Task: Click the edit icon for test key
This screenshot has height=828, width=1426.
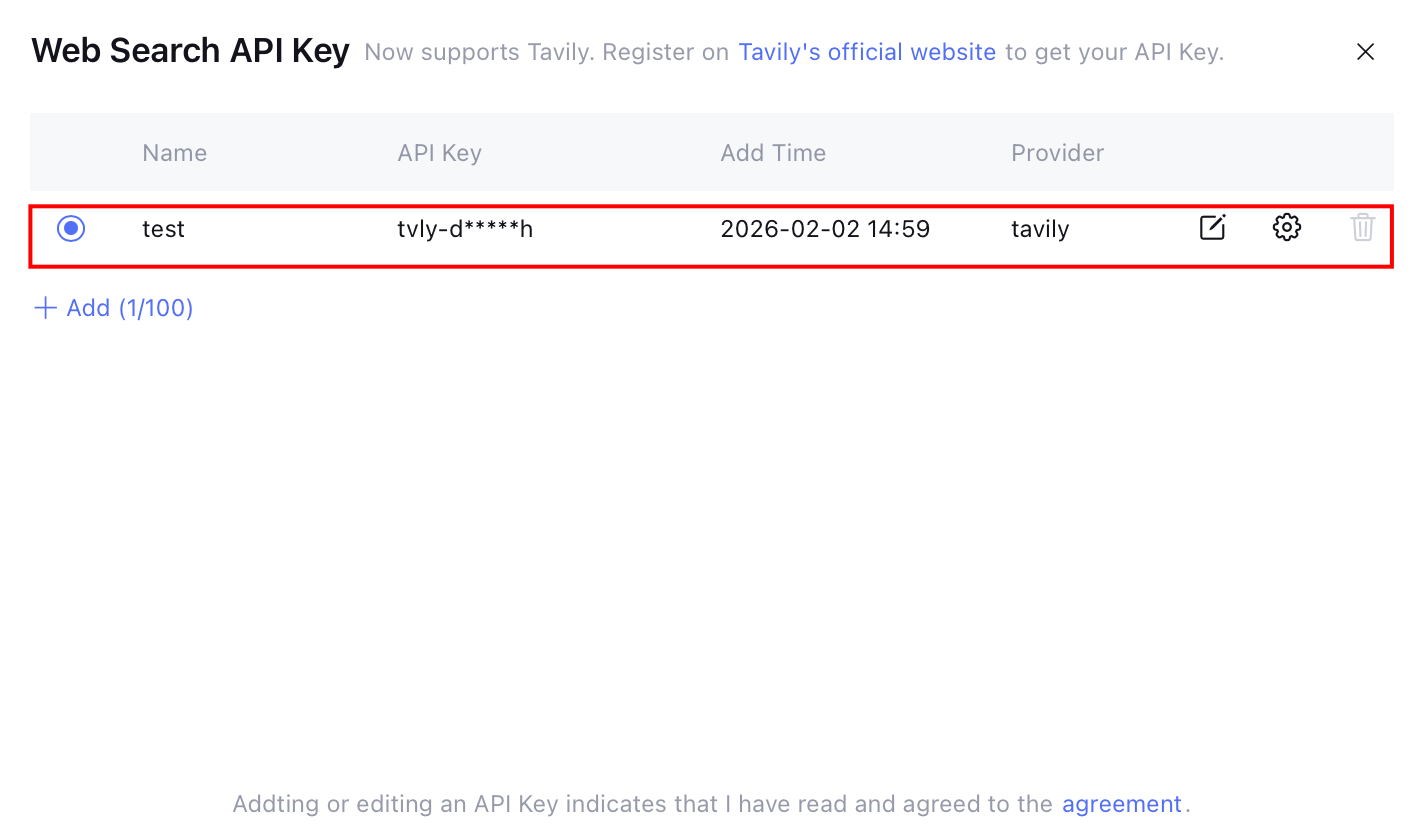Action: (x=1212, y=228)
